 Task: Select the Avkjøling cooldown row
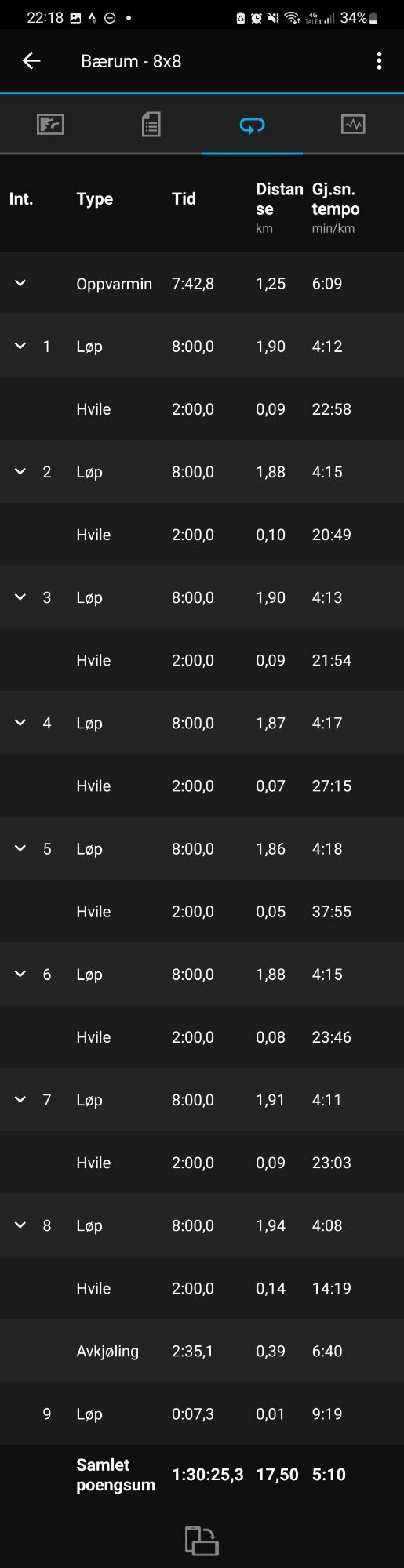(x=202, y=1351)
